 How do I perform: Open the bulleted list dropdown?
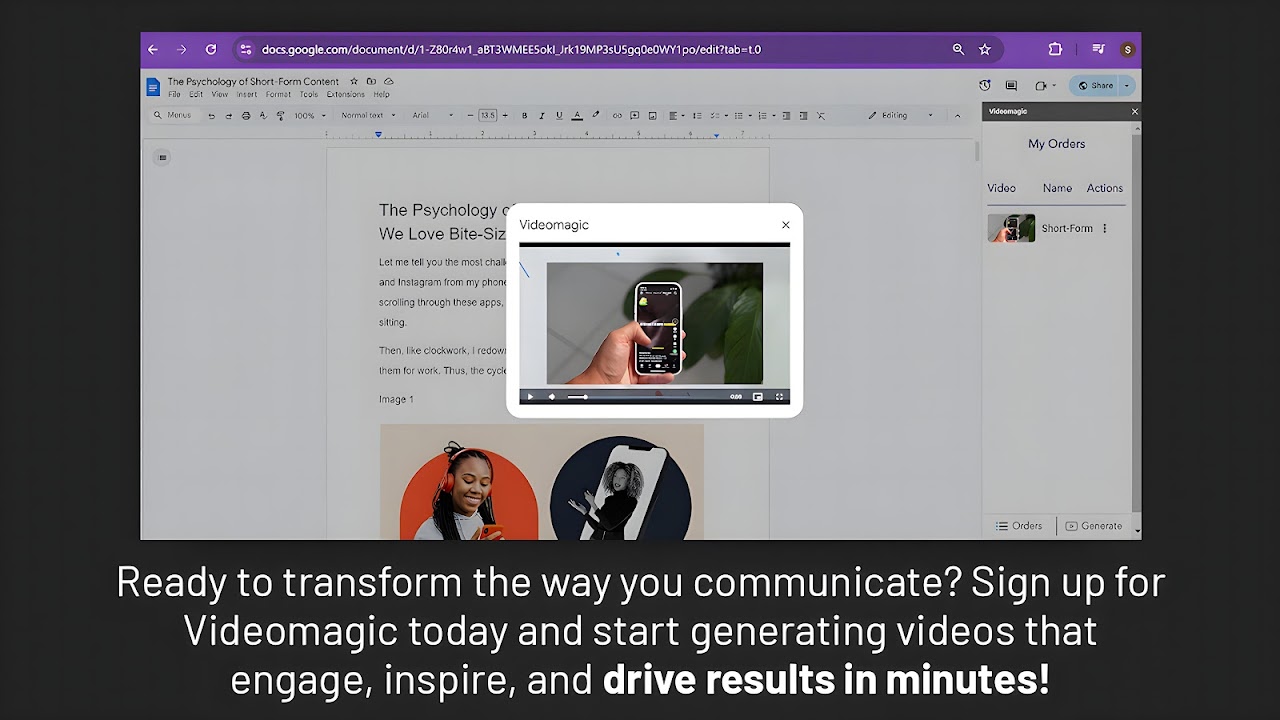click(x=741, y=116)
